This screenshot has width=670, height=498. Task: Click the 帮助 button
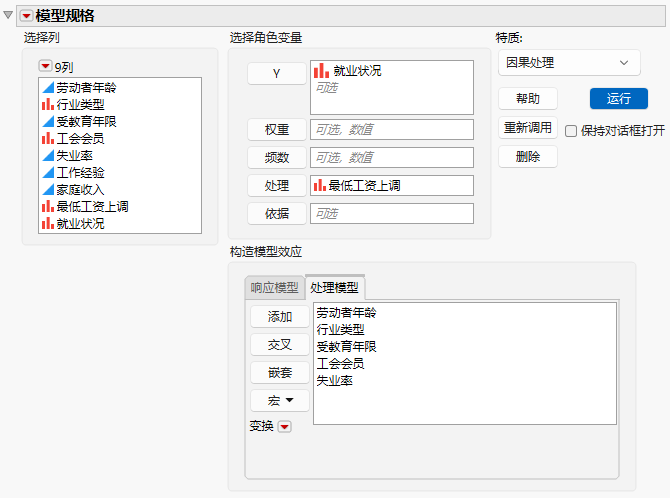coord(528,99)
